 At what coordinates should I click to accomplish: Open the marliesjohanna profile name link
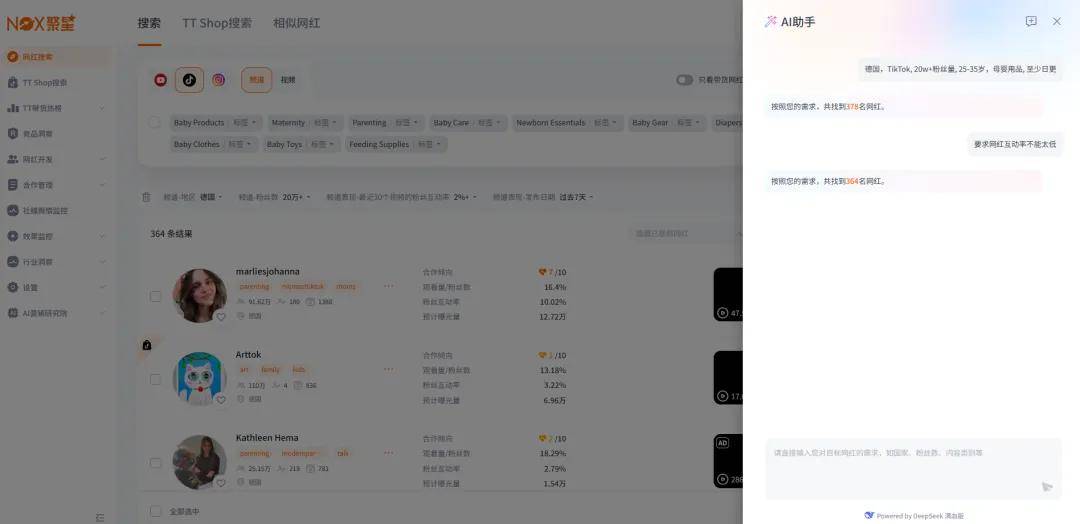(x=267, y=271)
